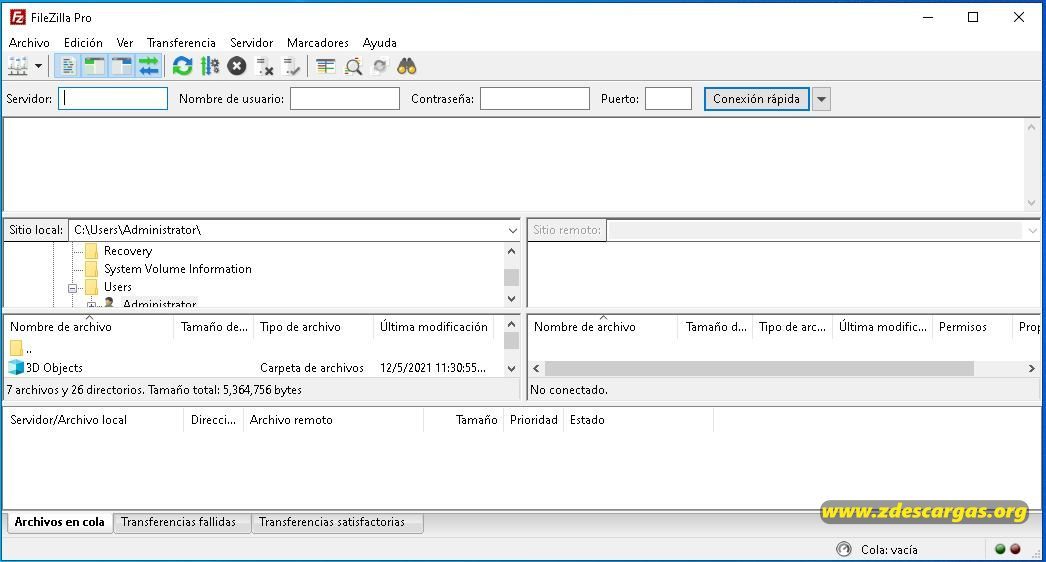1046x562 pixels.
Task: Sort local files by Última modificación
Action: (x=434, y=326)
